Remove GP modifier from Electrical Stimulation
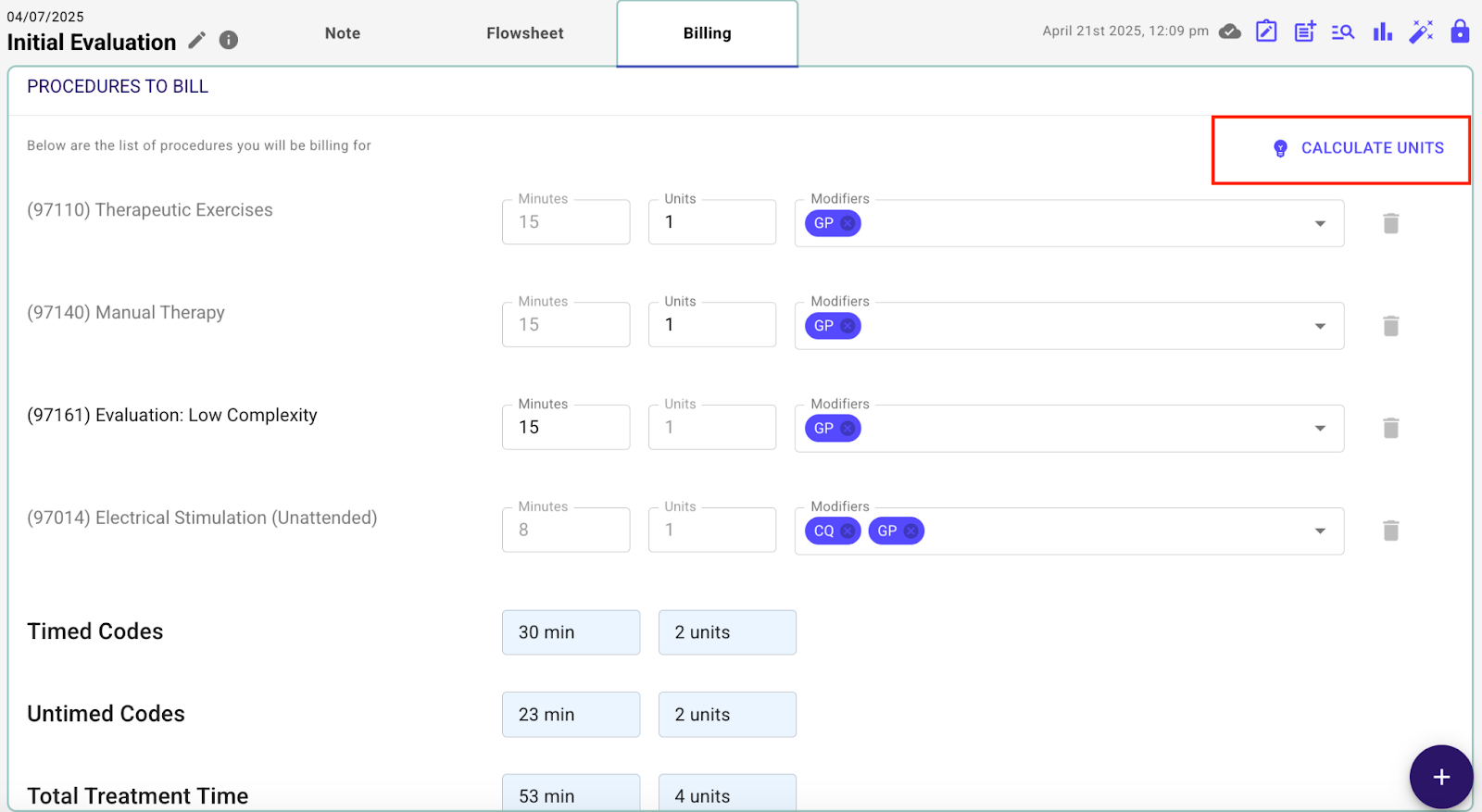This screenshot has height=812, width=1482. coord(911,531)
